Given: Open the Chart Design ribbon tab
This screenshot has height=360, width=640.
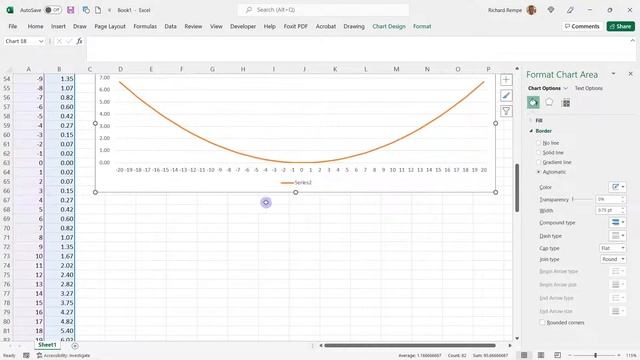Looking at the screenshot, I should (389, 26).
